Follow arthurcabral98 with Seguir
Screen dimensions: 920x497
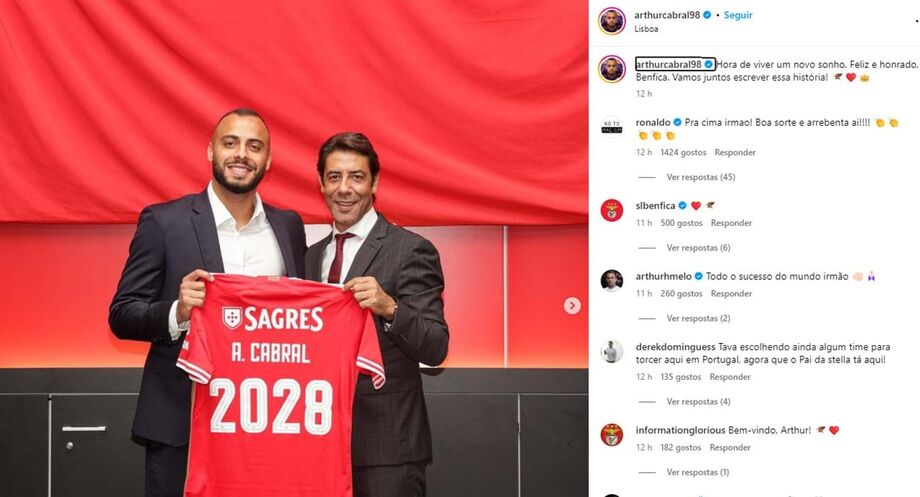738,15
